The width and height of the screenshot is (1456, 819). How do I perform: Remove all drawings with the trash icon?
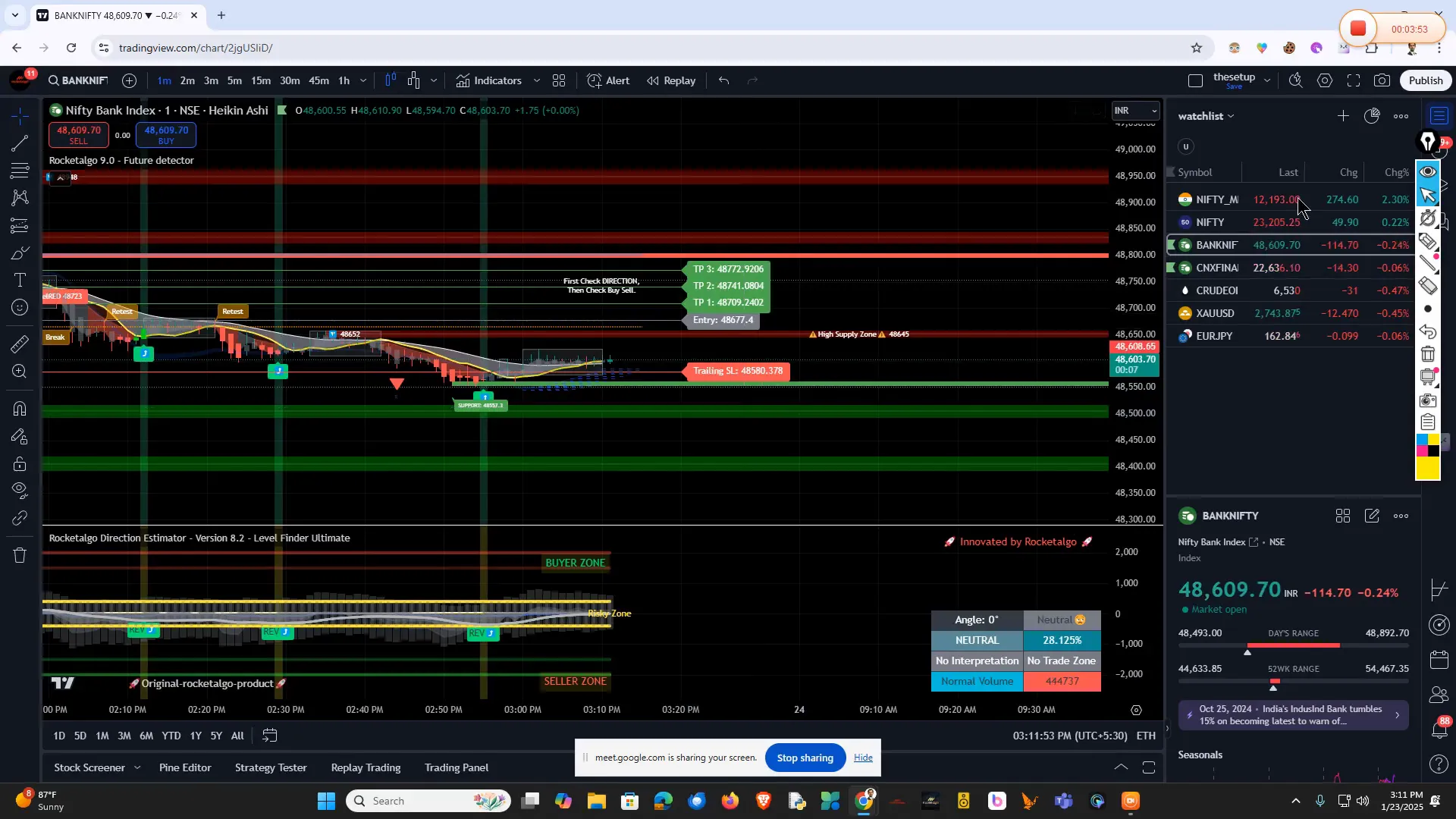(19, 555)
